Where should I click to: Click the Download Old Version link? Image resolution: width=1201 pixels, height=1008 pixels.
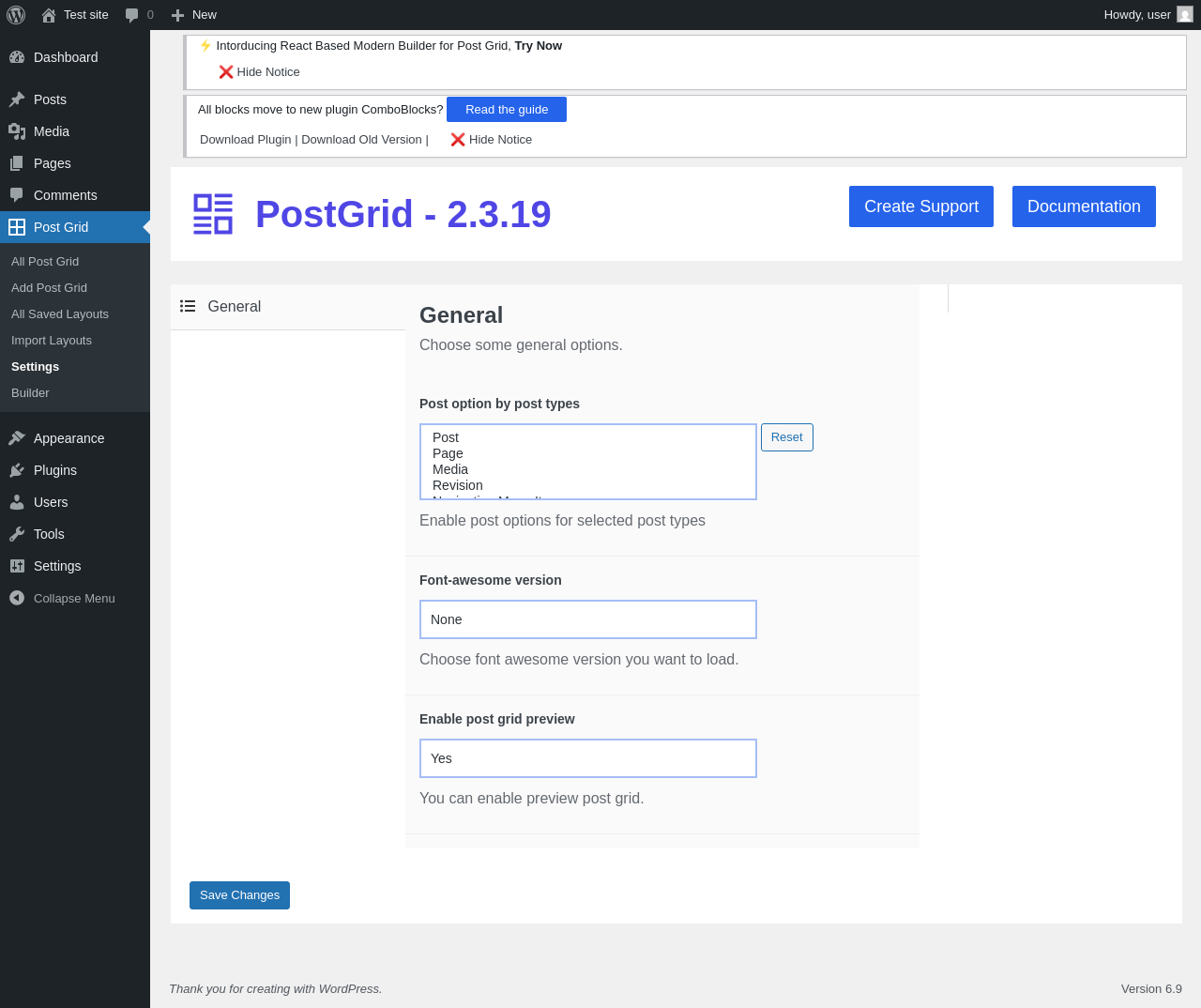click(x=361, y=140)
